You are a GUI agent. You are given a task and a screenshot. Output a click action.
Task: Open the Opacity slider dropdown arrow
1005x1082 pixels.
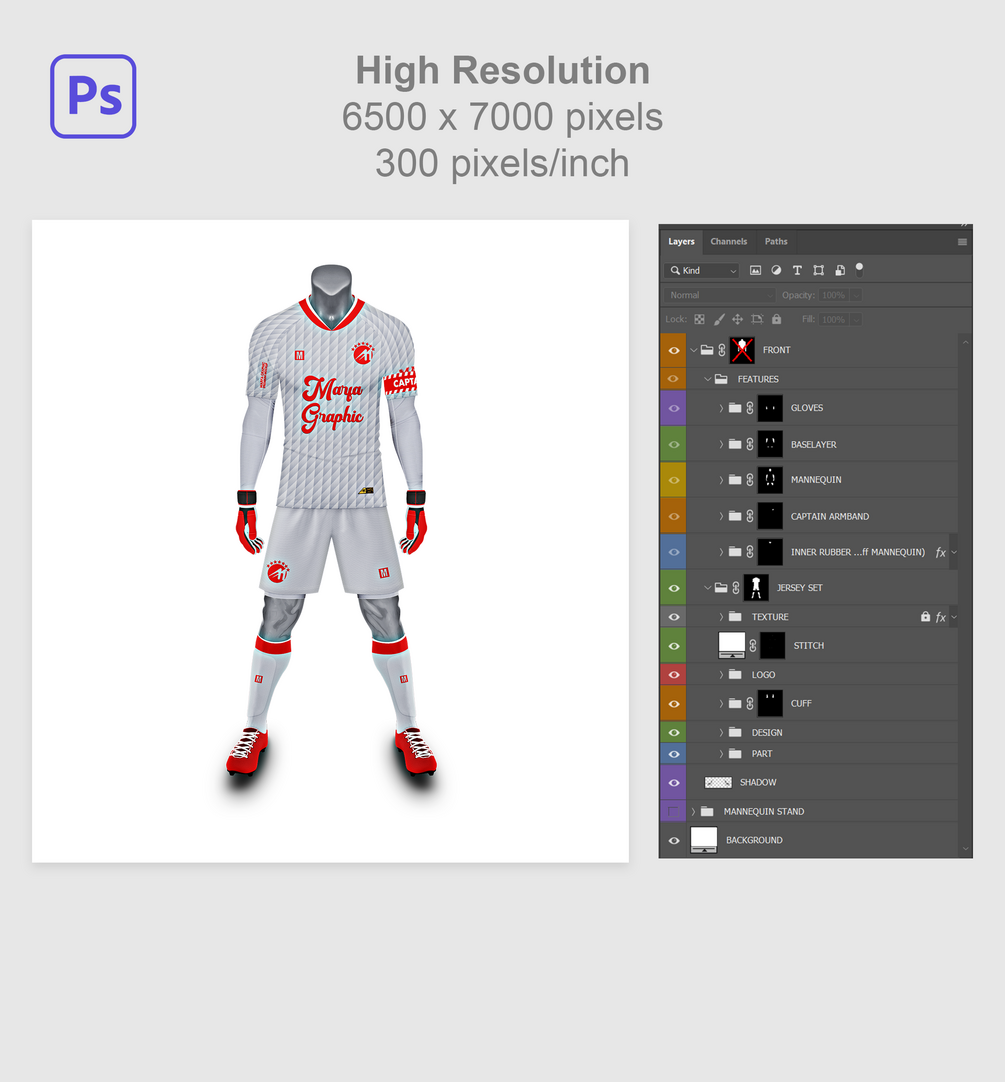coord(856,295)
